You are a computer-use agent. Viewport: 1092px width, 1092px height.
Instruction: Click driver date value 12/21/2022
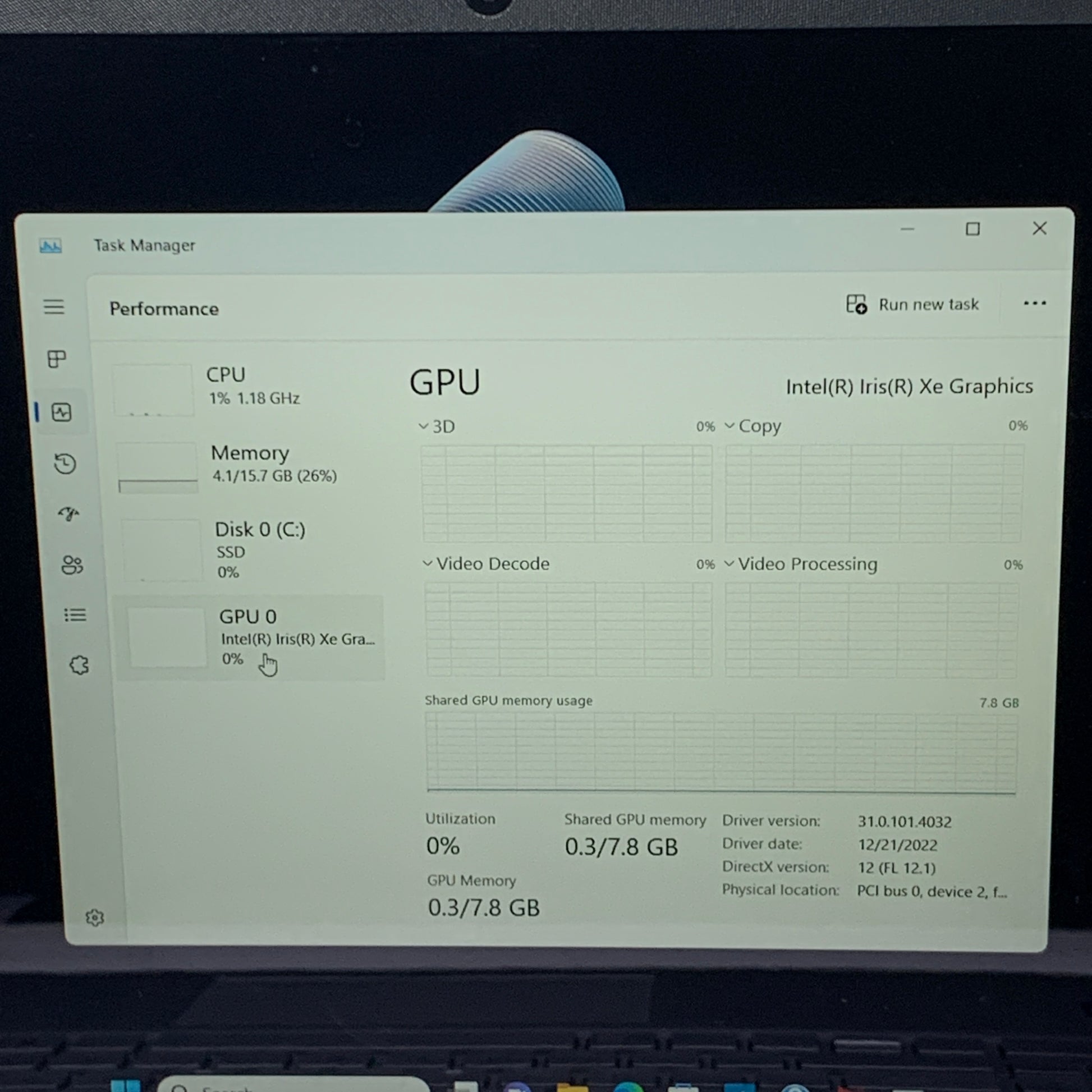(x=898, y=845)
